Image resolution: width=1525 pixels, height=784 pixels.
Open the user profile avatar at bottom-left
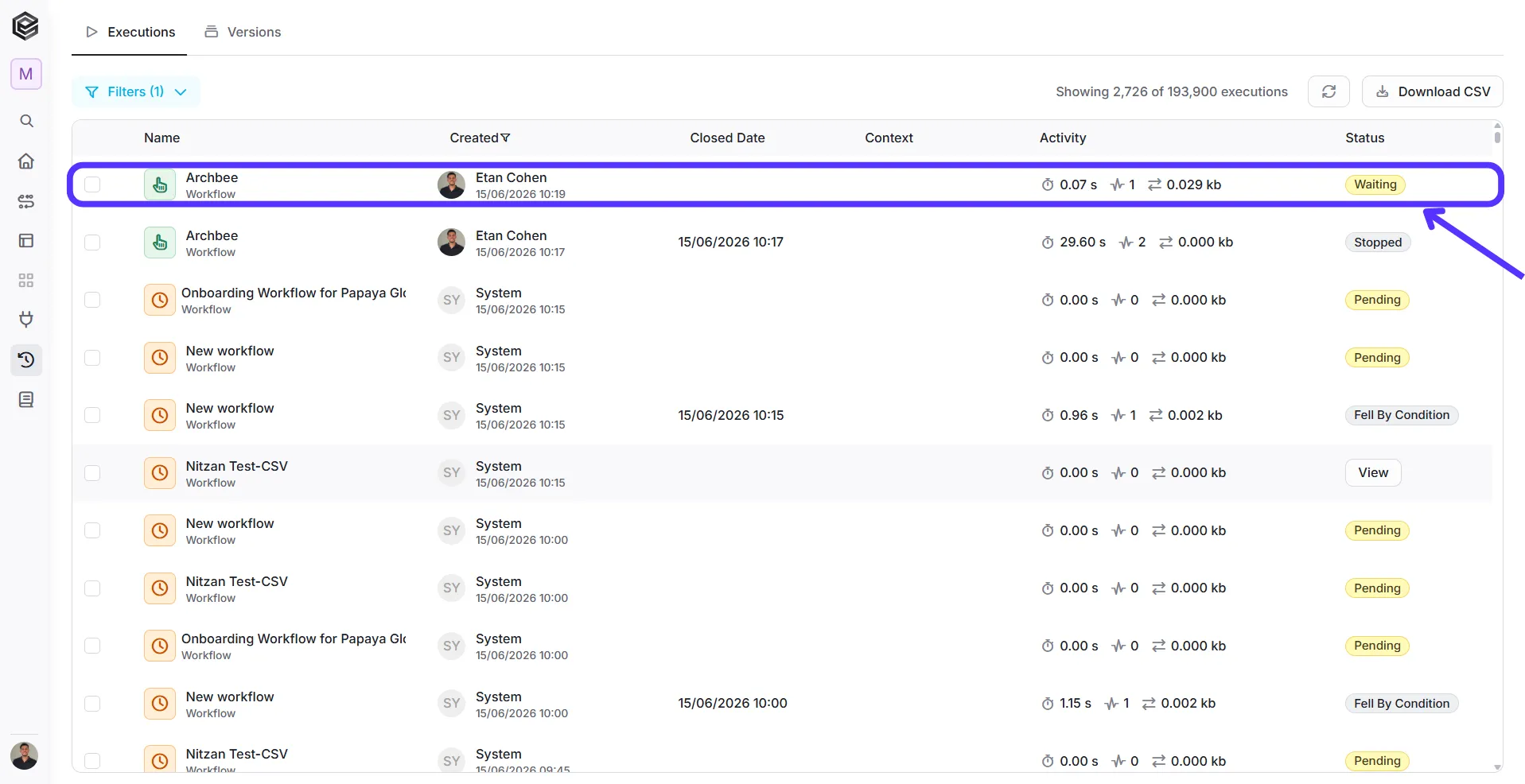(25, 755)
